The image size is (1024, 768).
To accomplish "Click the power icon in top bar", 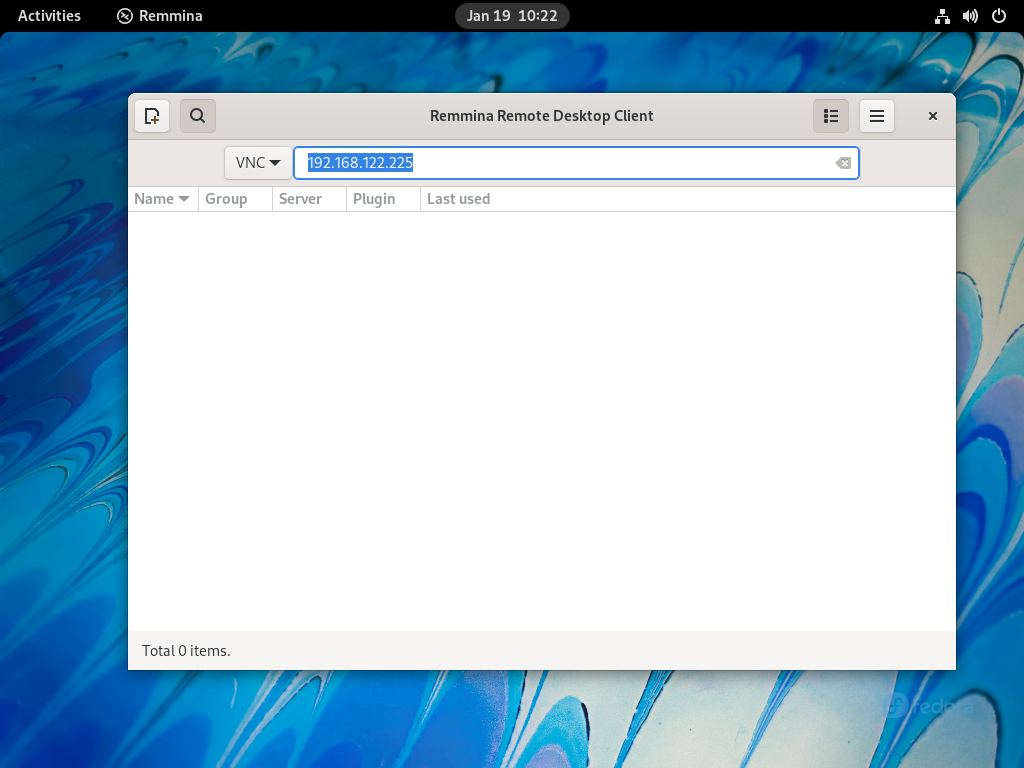I will [x=998, y=16].
